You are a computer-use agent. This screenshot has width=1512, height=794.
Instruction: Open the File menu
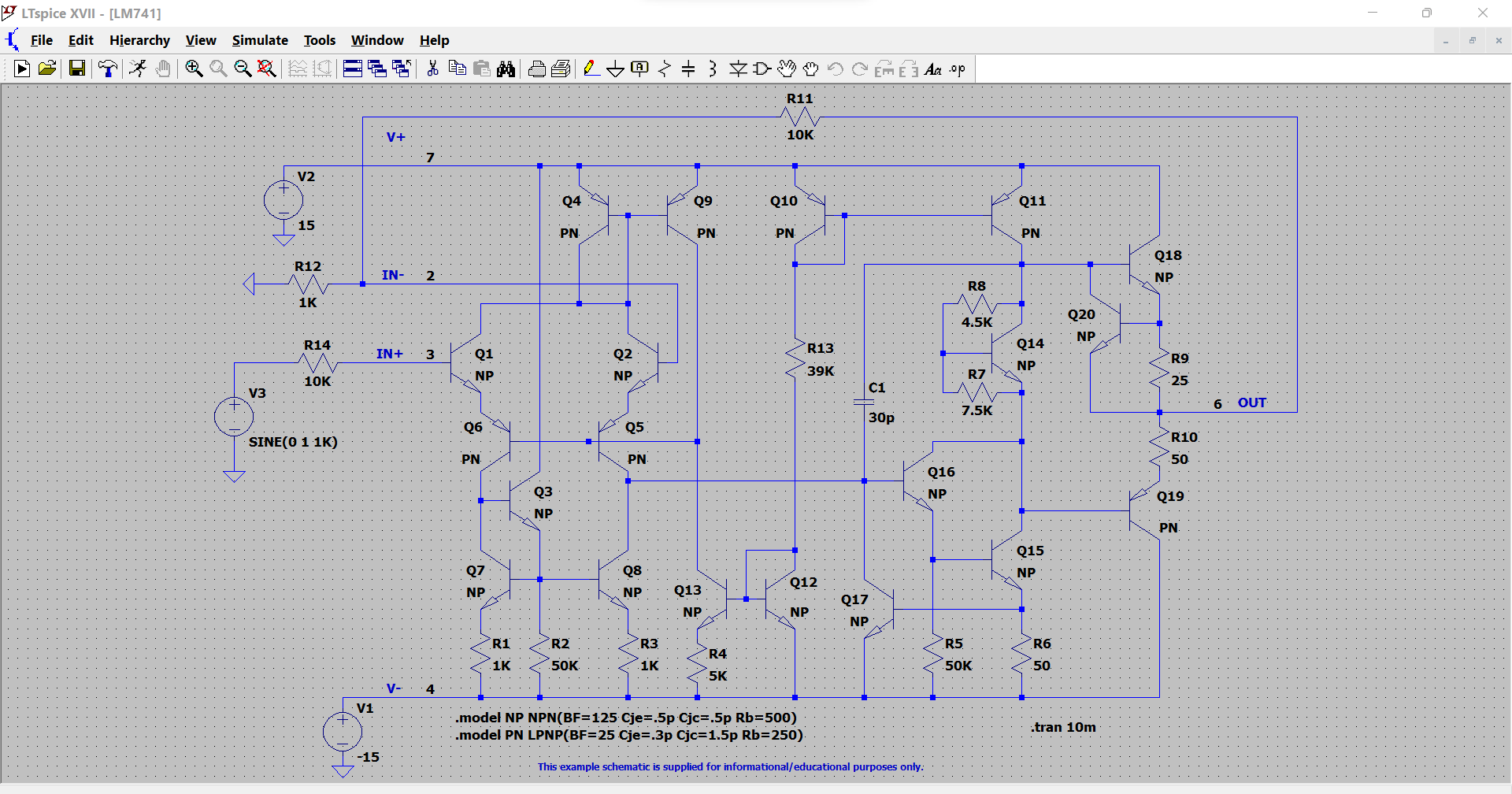tap(42, 40)
